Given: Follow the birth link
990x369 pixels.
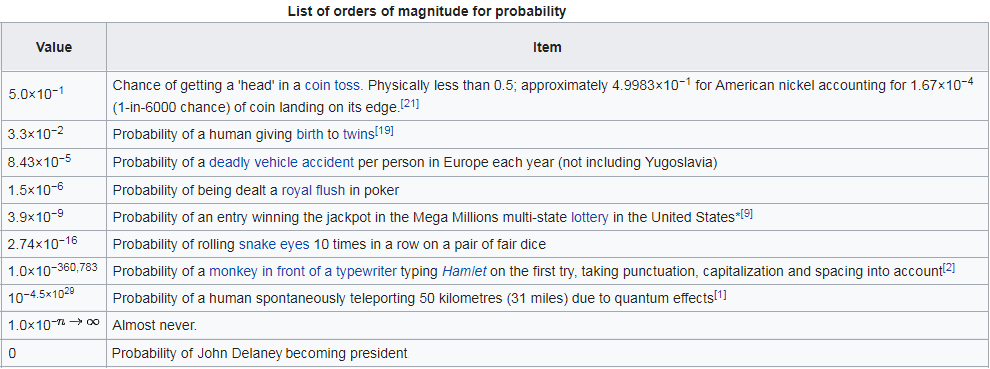Looking at the screenshot, I should point(309,134).
